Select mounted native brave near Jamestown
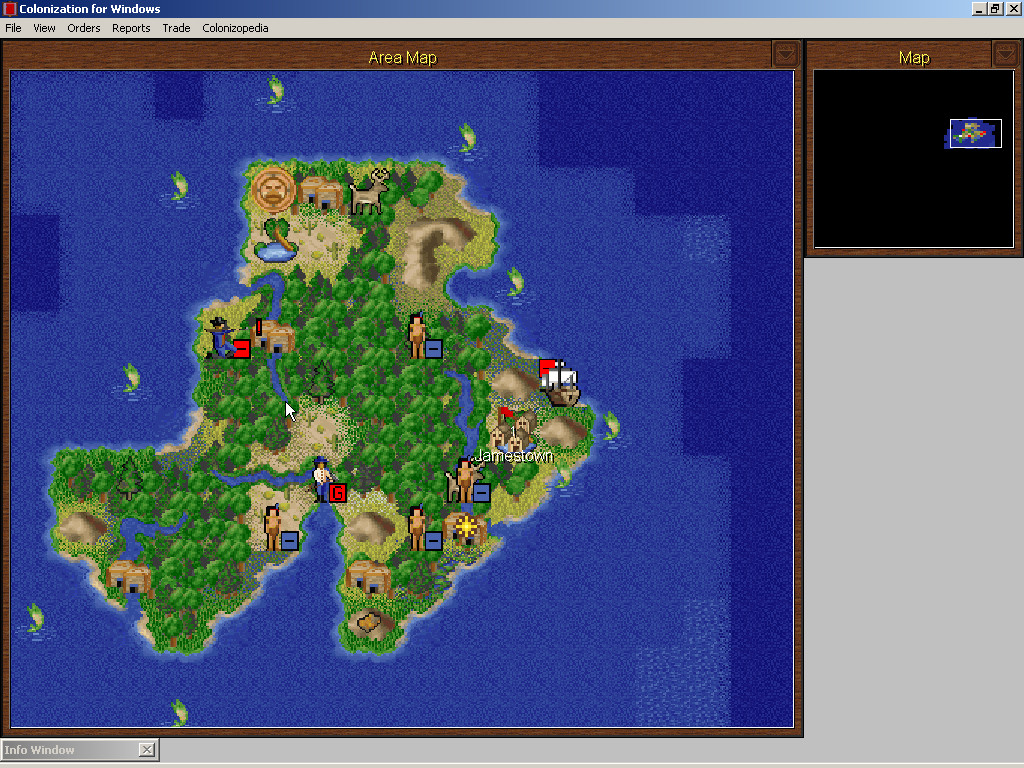 pos(468,481)
